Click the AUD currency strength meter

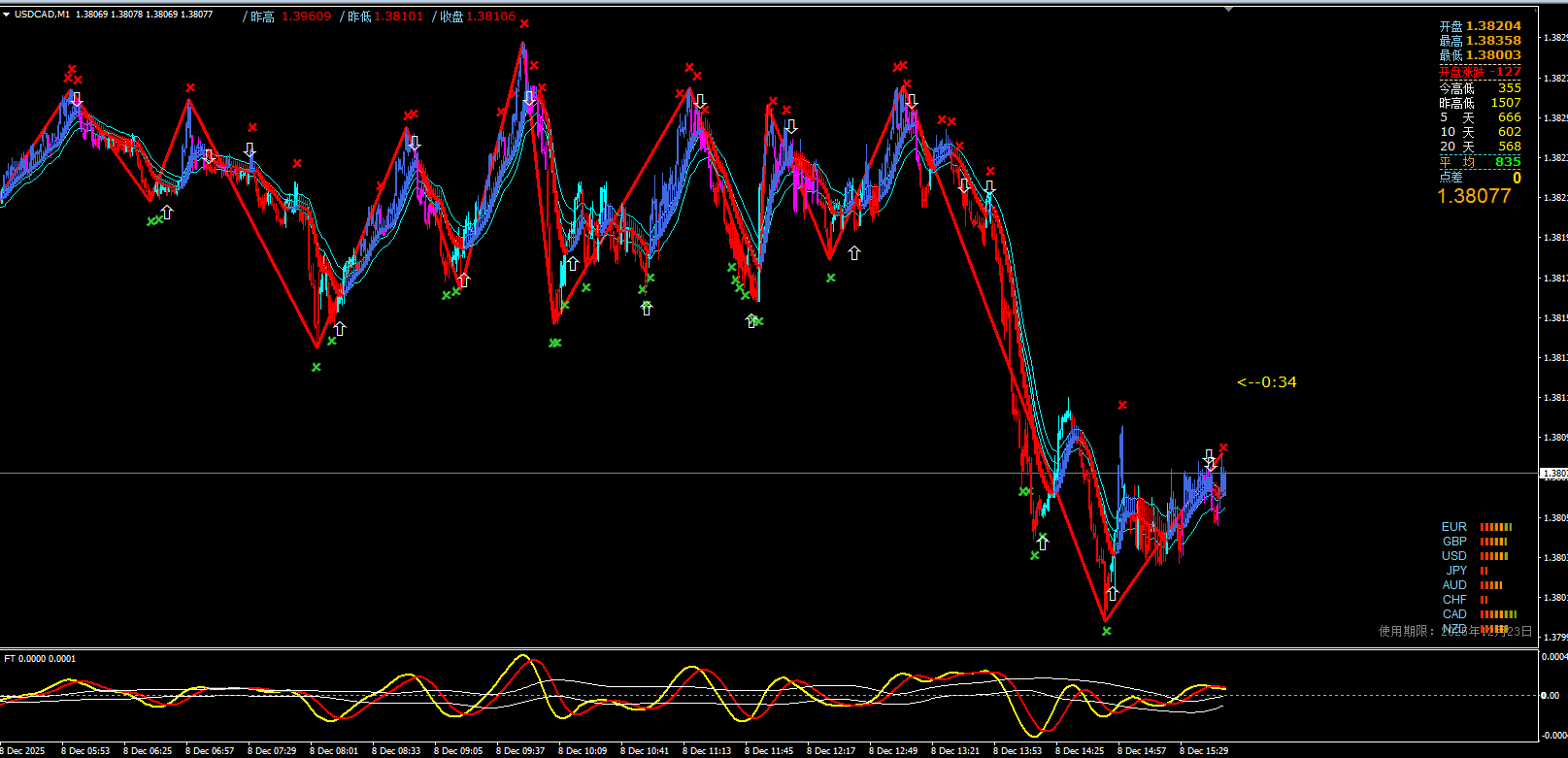click(x=1472, y=585)
